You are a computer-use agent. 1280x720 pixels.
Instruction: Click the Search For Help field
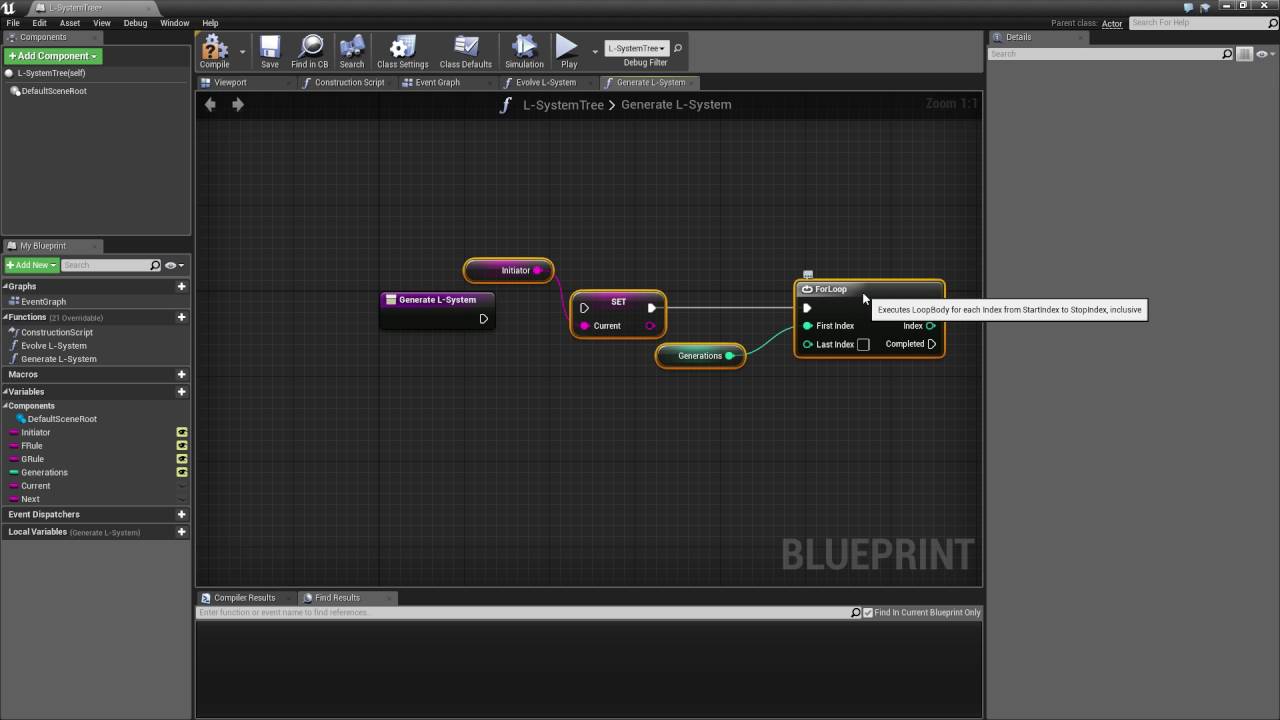click(1202, 22)
